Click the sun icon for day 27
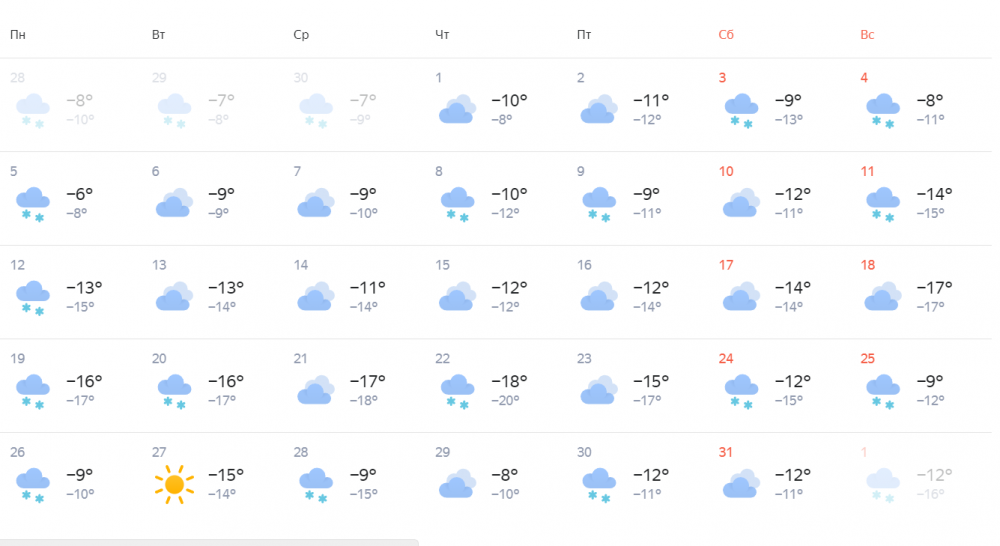 [x=174, y=484]
